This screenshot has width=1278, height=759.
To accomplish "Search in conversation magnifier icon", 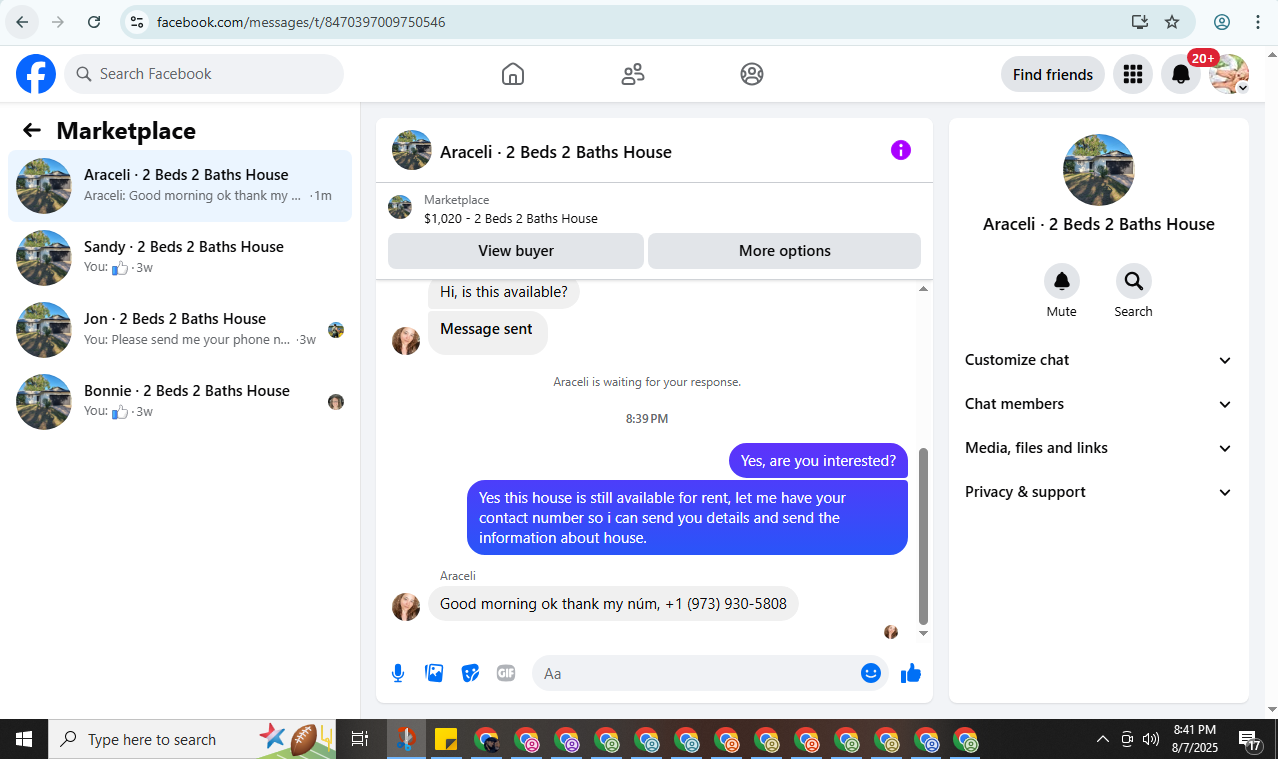I will 1134,281.
